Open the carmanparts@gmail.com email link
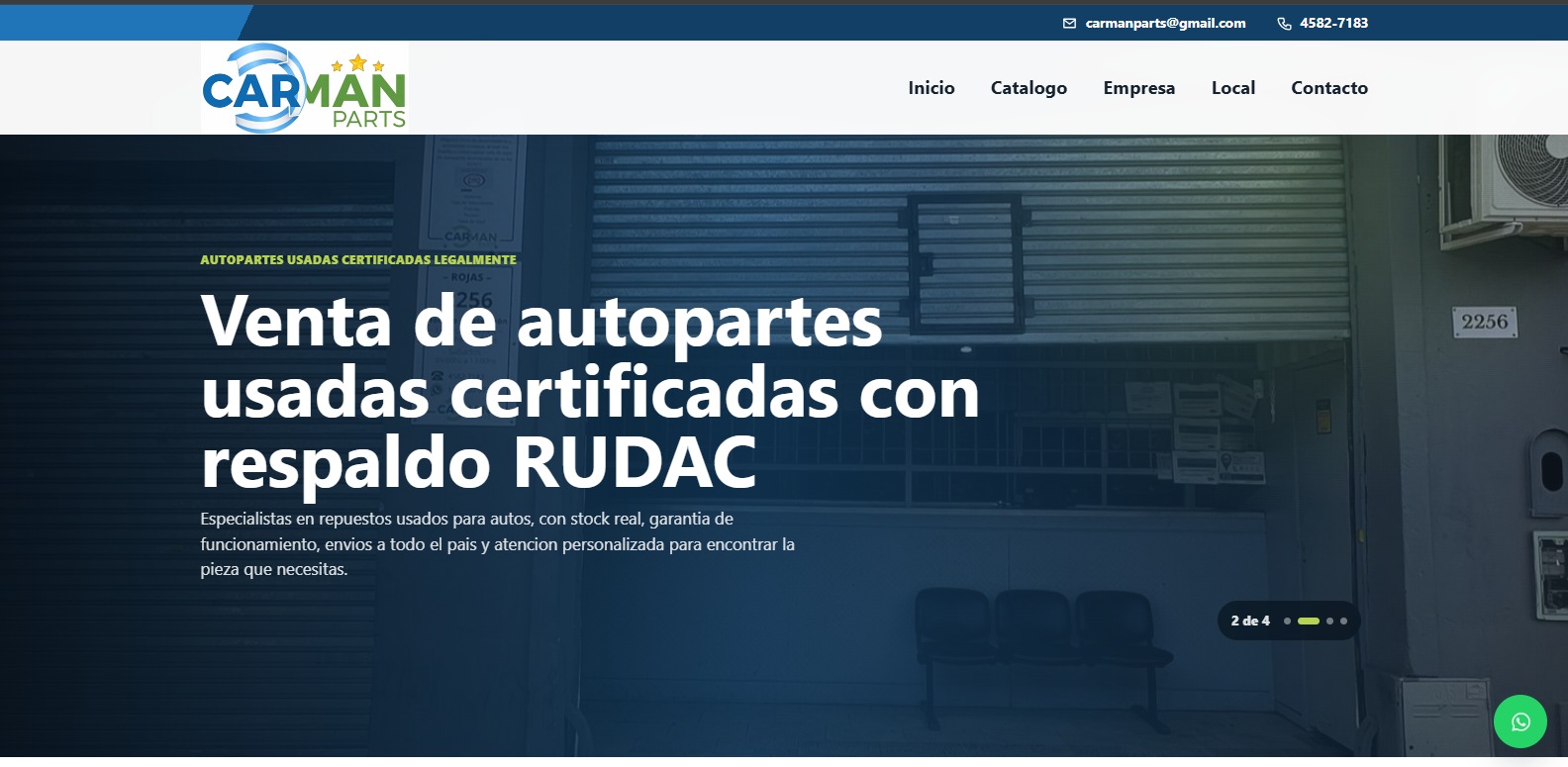 [1165, 24]
